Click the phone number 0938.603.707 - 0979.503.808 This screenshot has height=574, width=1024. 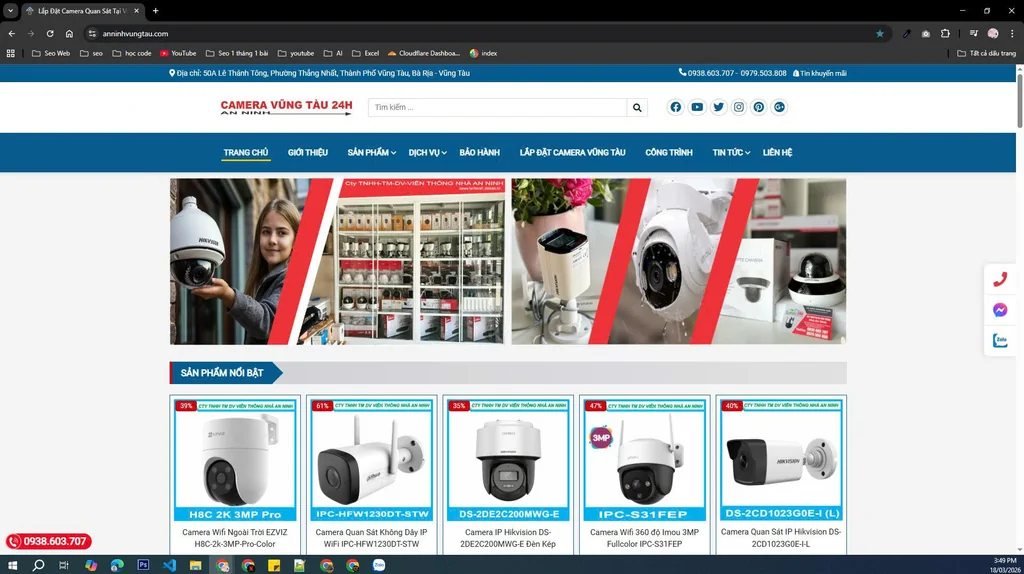732,73
